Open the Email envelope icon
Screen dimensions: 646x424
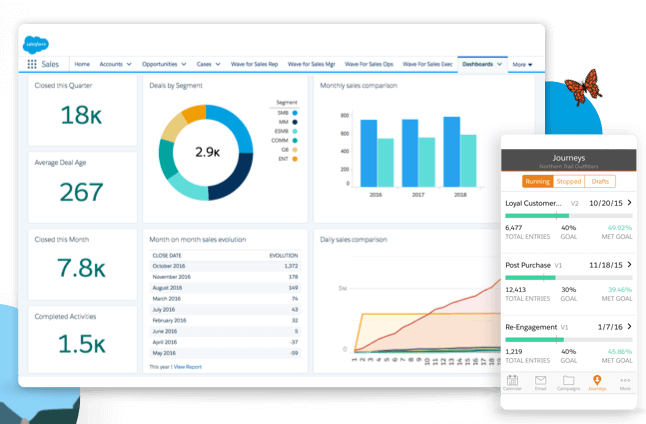(x=540, y=380)
